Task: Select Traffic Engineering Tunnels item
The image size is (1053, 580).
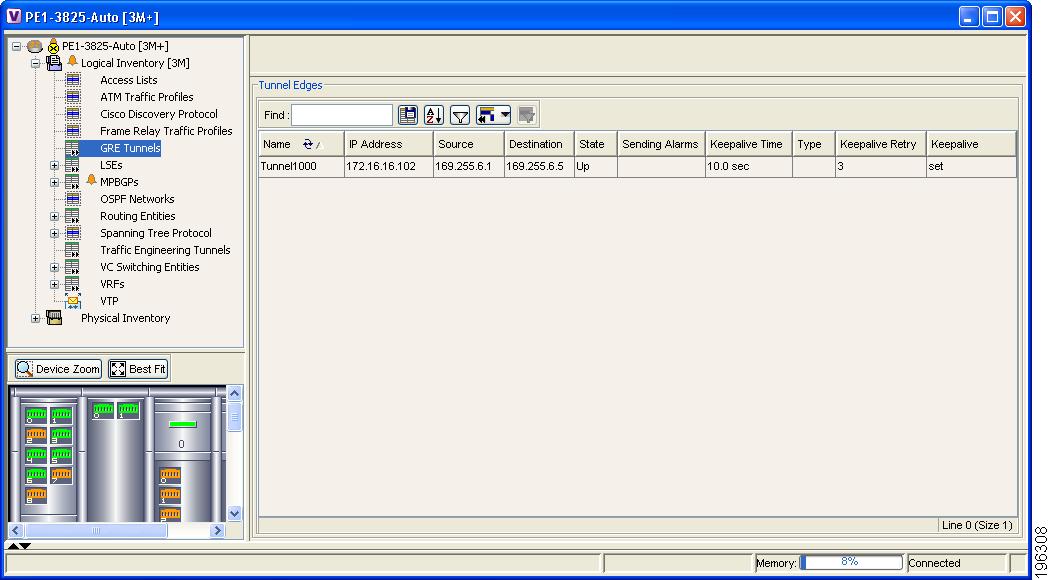Action: 165,250
